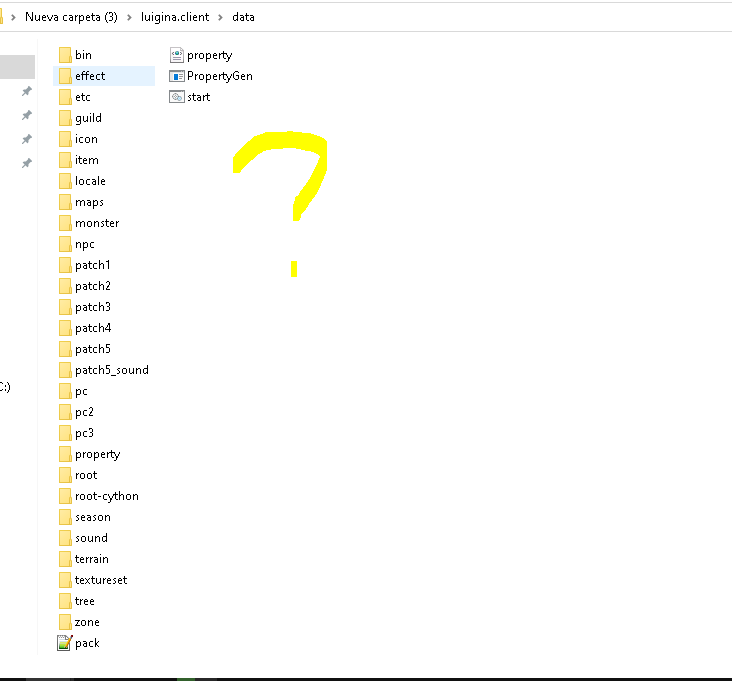
Task: Click the season folder icon
Action: tap(65, 517)
